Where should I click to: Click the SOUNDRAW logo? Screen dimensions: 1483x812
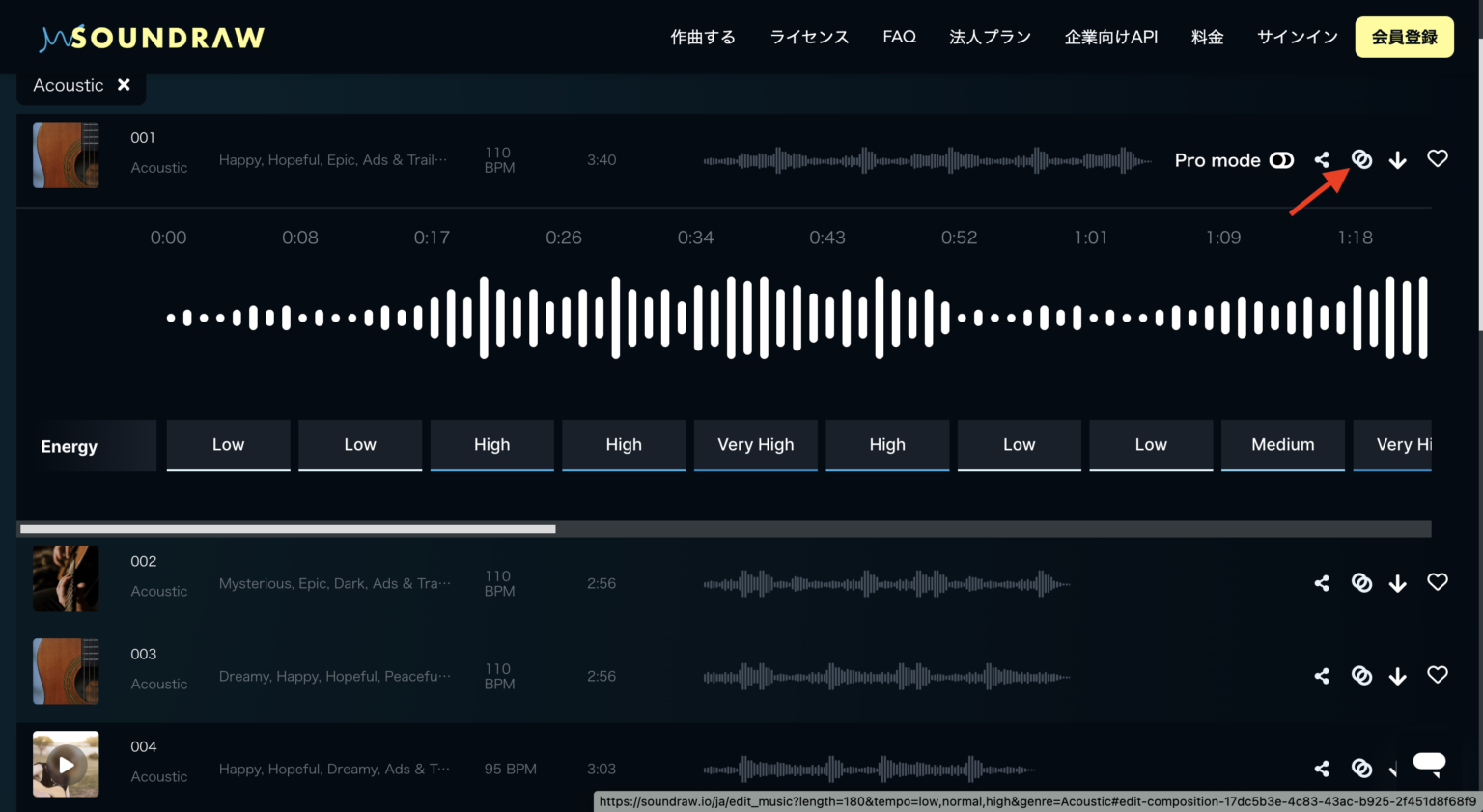[151, 37]
